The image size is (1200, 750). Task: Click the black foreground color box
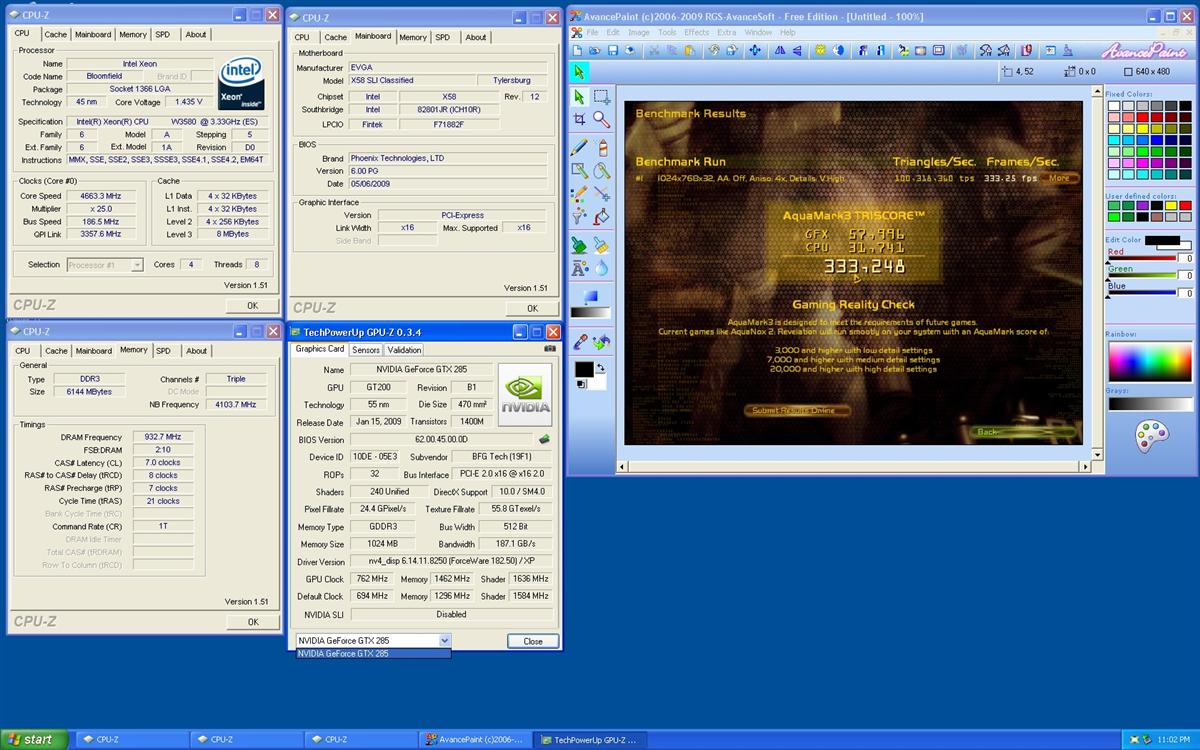point(582,369)
